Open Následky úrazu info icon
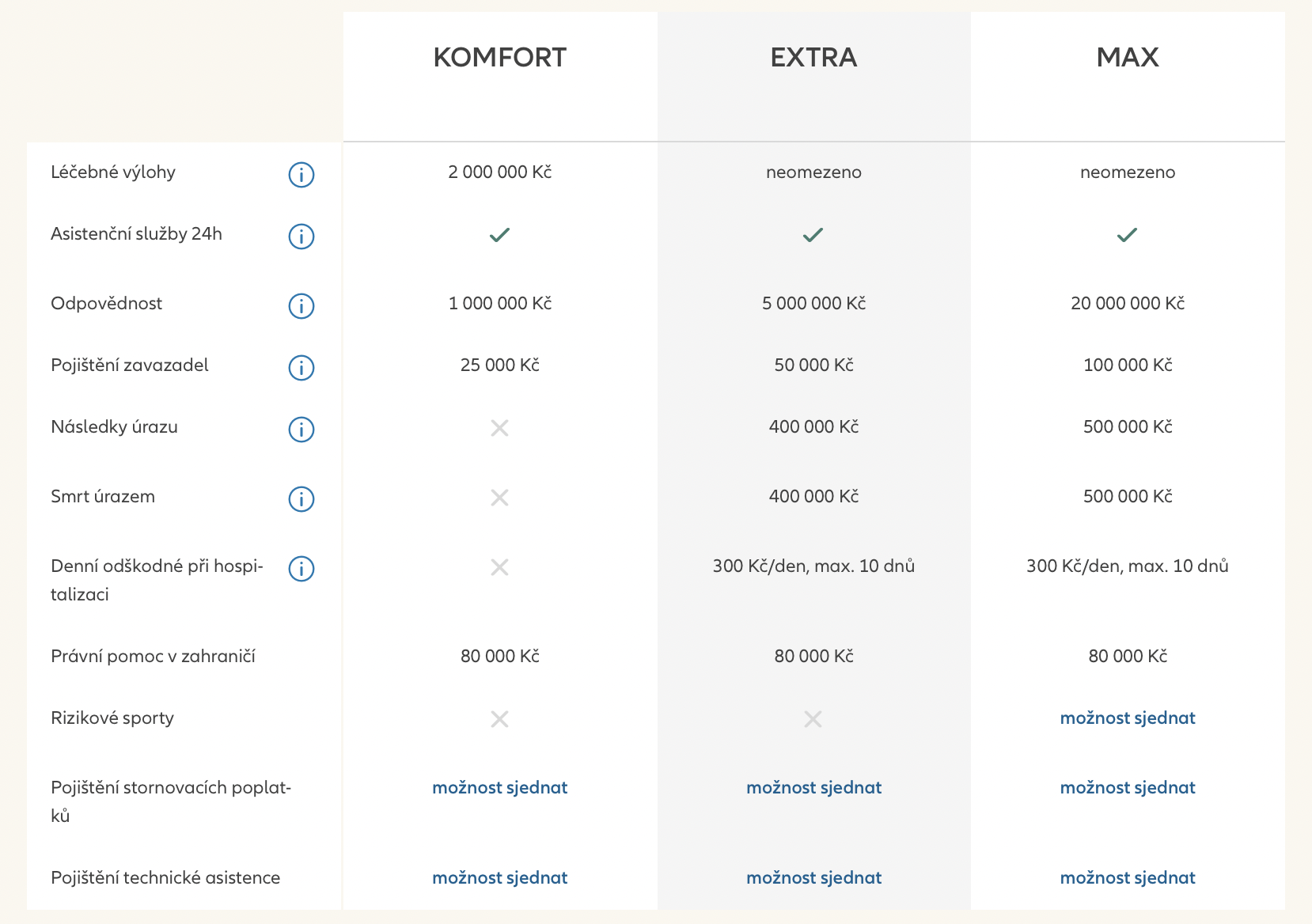This screenshot has height=924, width=1312. (301, 429)
